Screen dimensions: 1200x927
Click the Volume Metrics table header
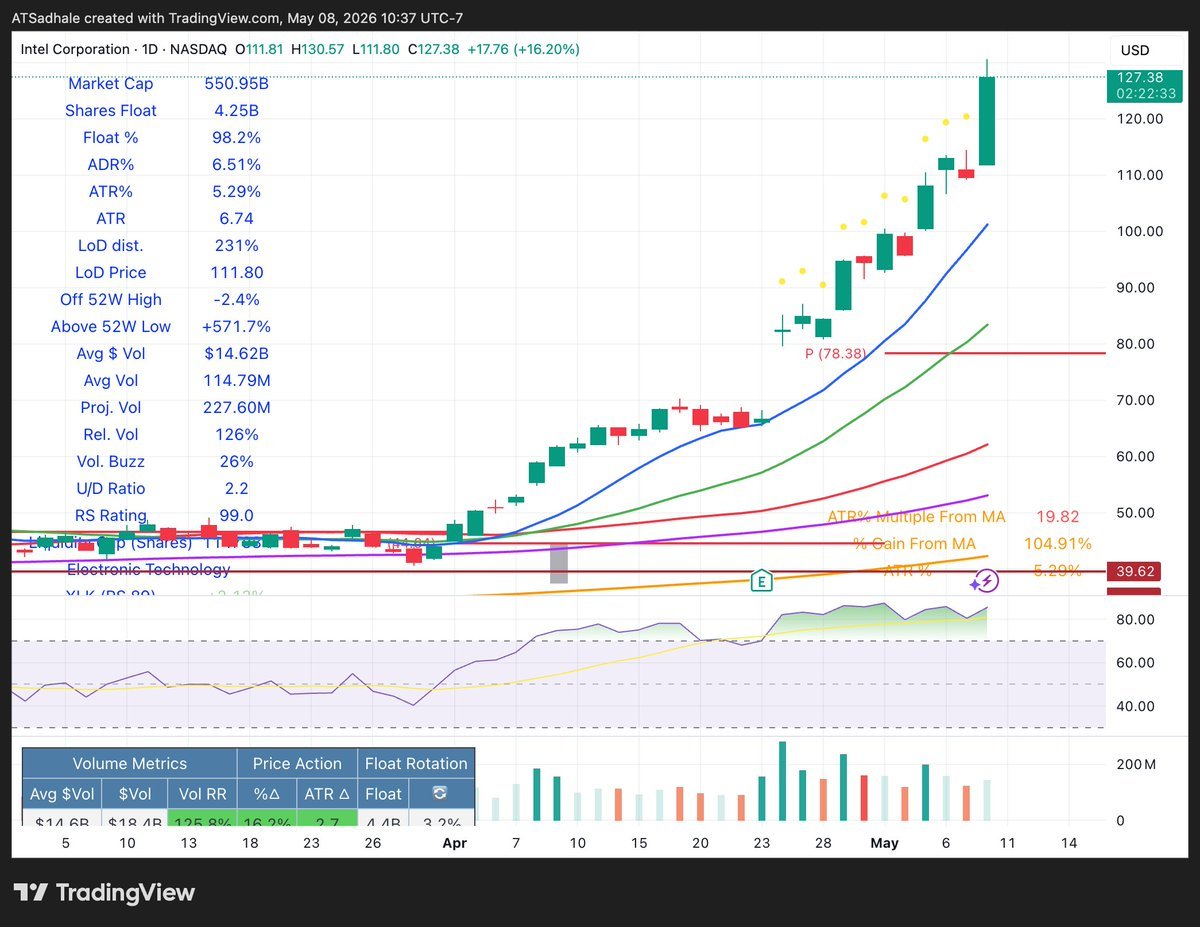[x=130, y=764]
